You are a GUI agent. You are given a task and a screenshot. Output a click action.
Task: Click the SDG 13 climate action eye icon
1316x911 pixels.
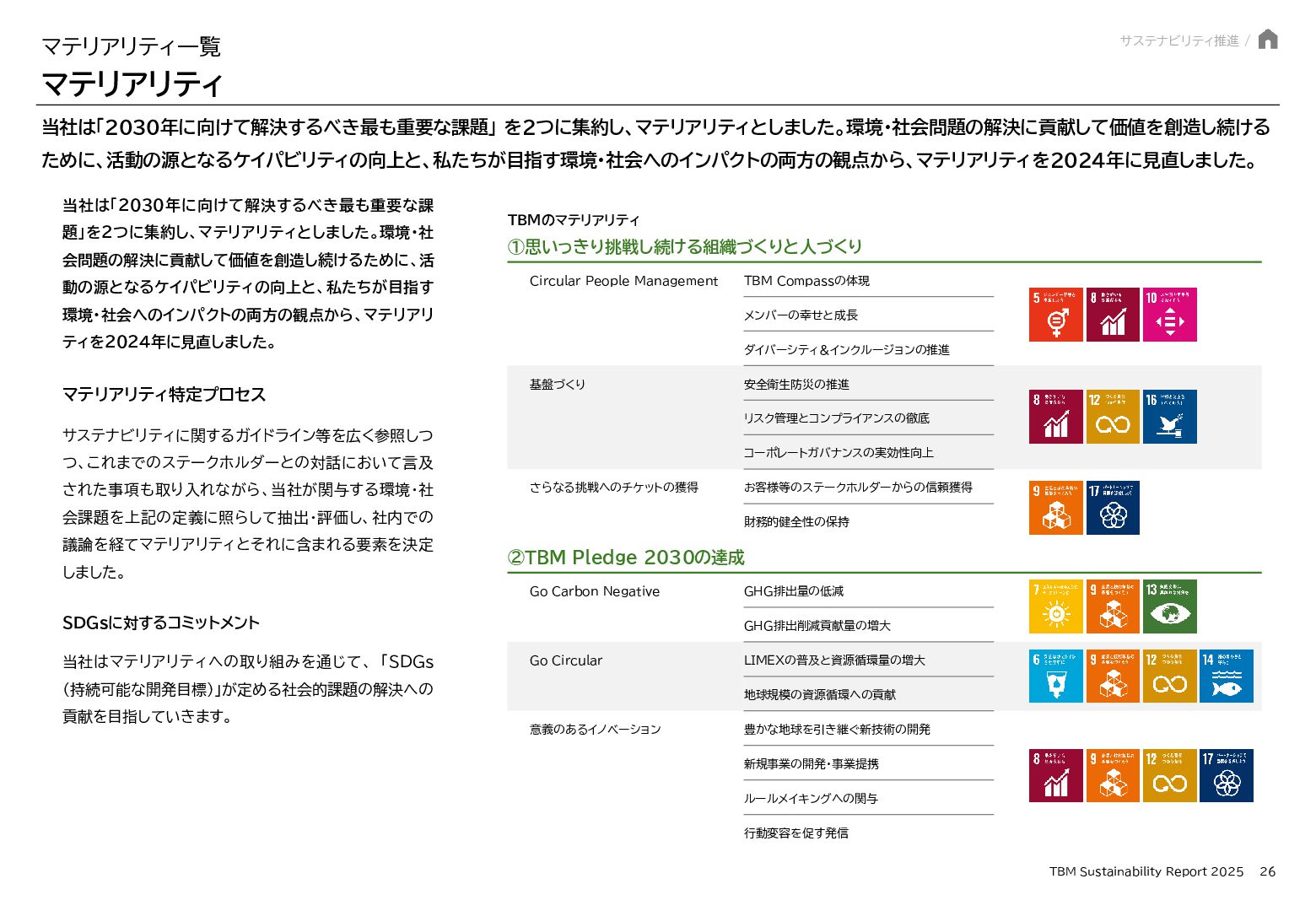[1169, 606]
